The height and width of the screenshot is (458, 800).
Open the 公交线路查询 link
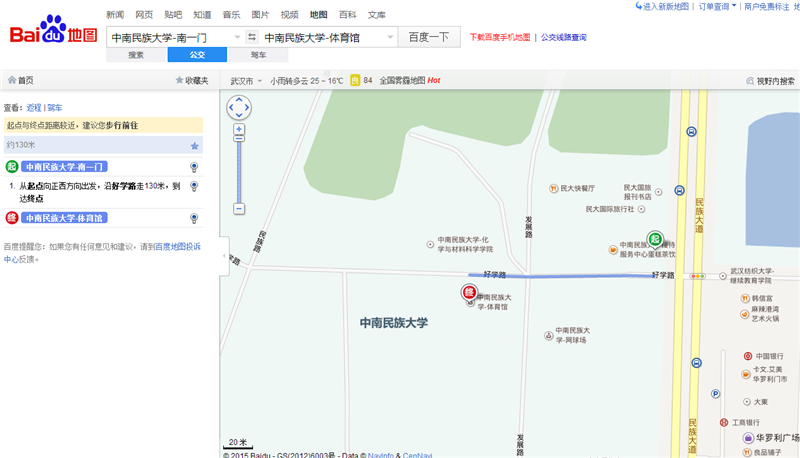point(564,38)
